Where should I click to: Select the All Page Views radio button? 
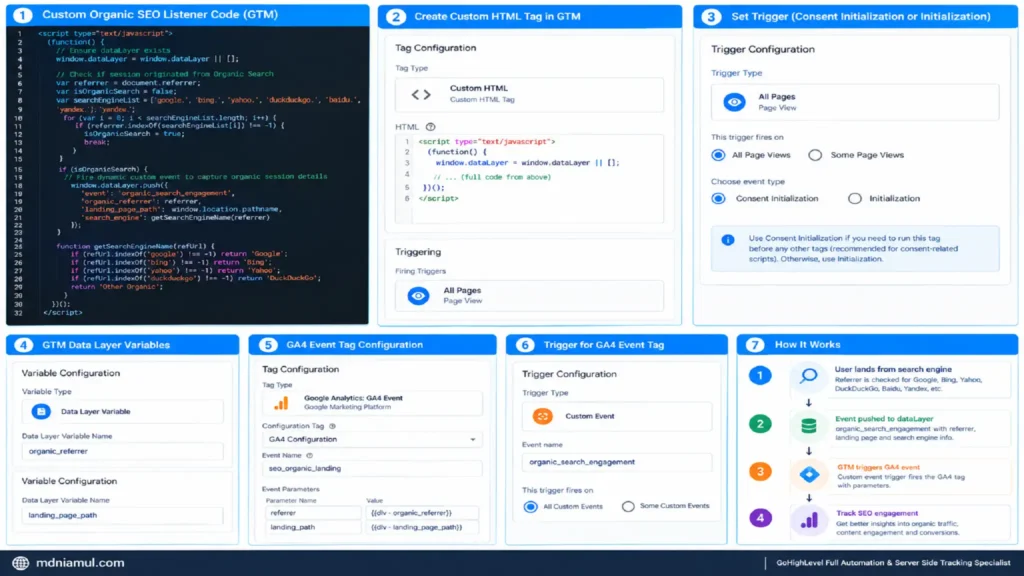(718, 155)
